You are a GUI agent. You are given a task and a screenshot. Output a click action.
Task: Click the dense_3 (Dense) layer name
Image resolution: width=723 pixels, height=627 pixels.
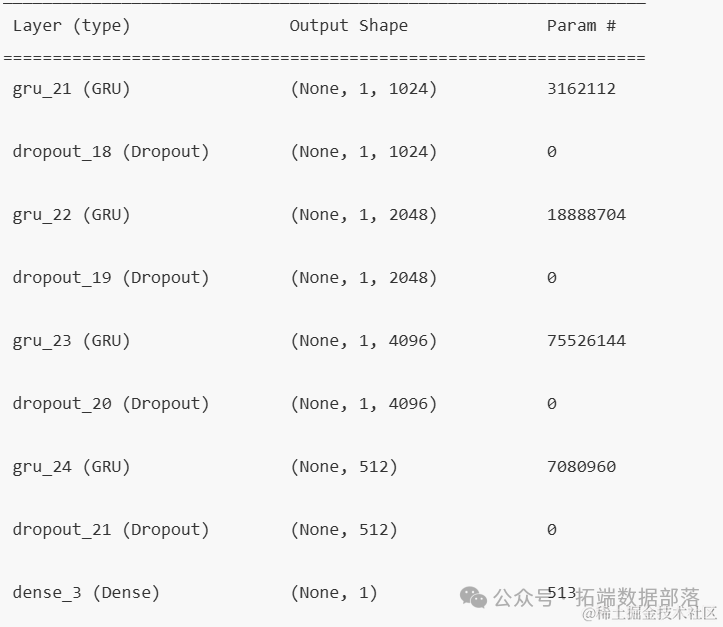click(86, 593)
